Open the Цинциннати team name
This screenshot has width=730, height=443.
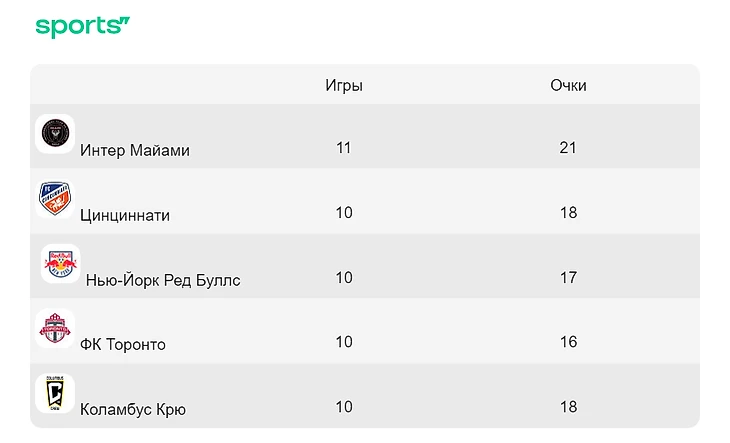(x=125, y=215)
